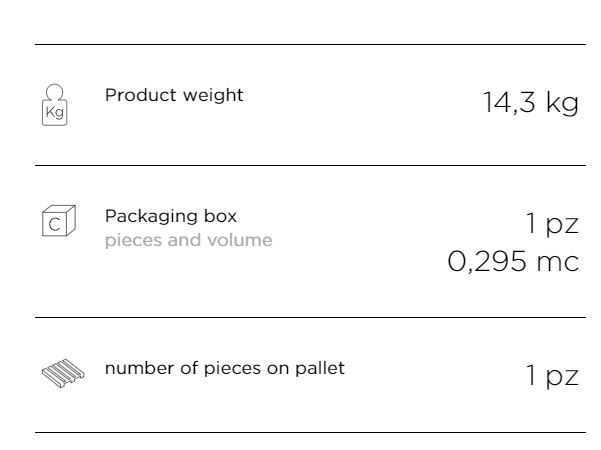Click the Kg weight icon
Viewport: 601px width, 450px height.
[x=54, y=105]
